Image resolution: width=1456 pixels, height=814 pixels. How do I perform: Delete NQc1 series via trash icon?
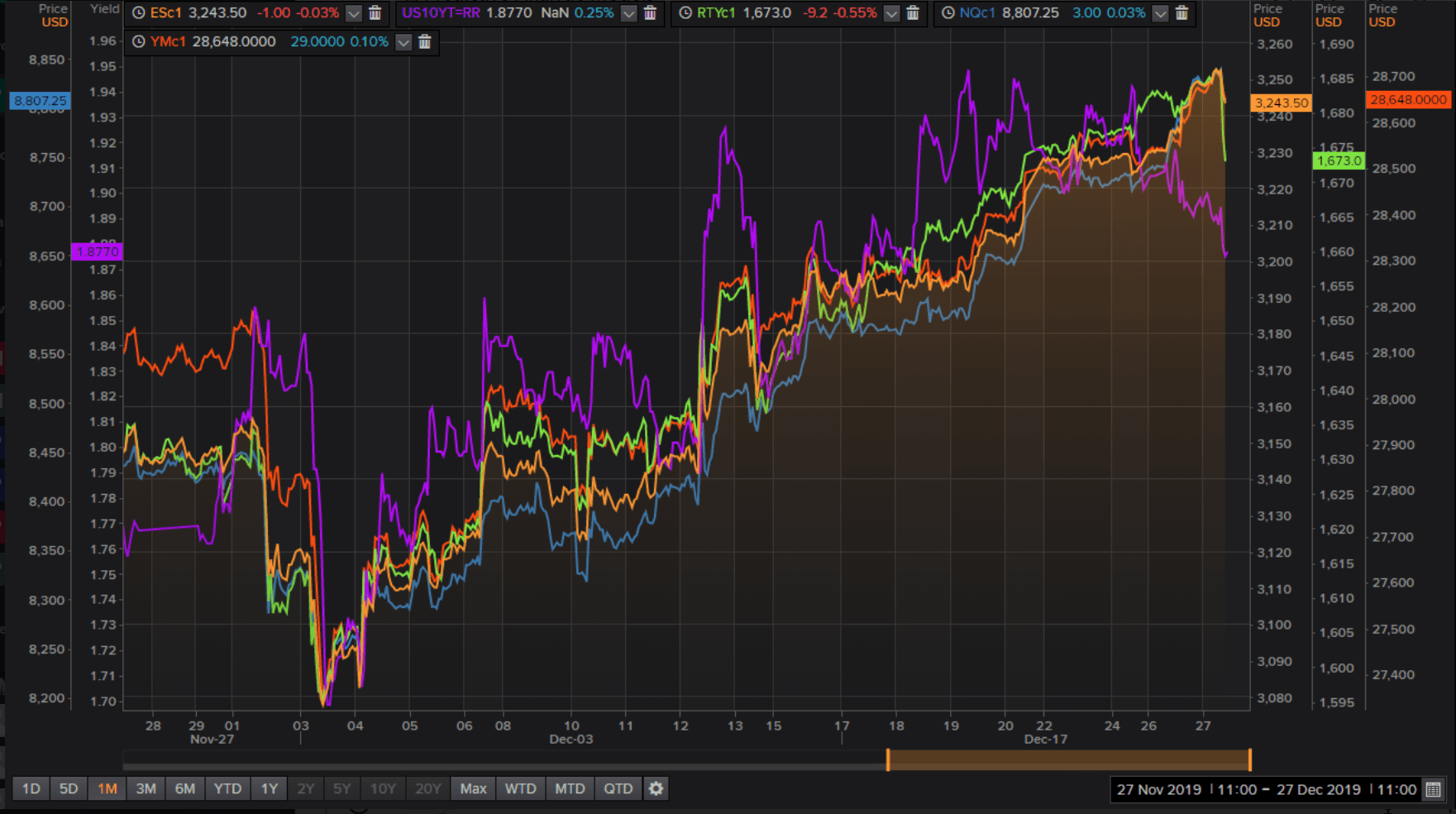tap(1182, 13)
